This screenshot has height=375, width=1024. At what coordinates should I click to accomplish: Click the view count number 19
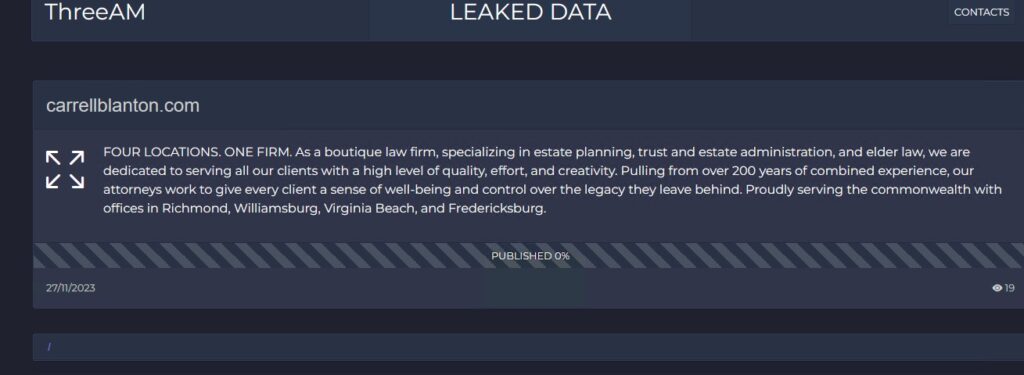1010,288
